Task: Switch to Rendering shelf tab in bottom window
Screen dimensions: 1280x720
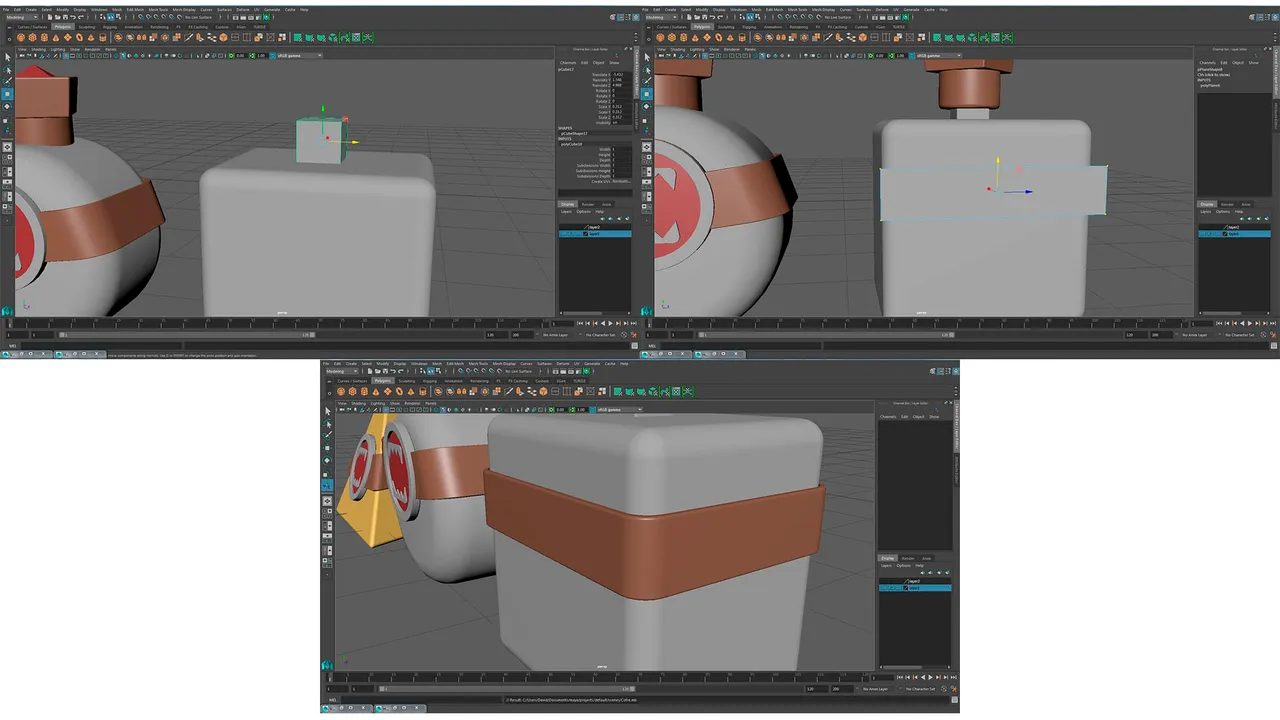Action: pos(479,381)
